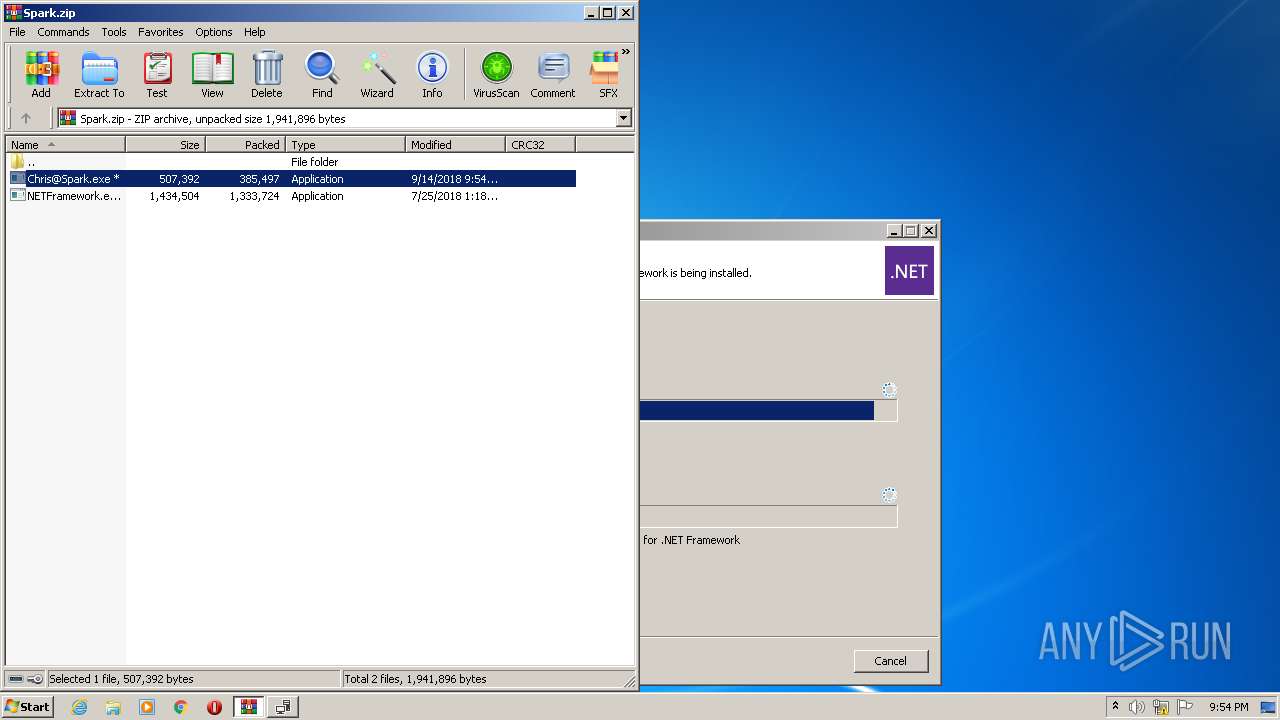Screen dimensions: 1280x720
Task: Open the Tools menu
Action: coord(114,32)
